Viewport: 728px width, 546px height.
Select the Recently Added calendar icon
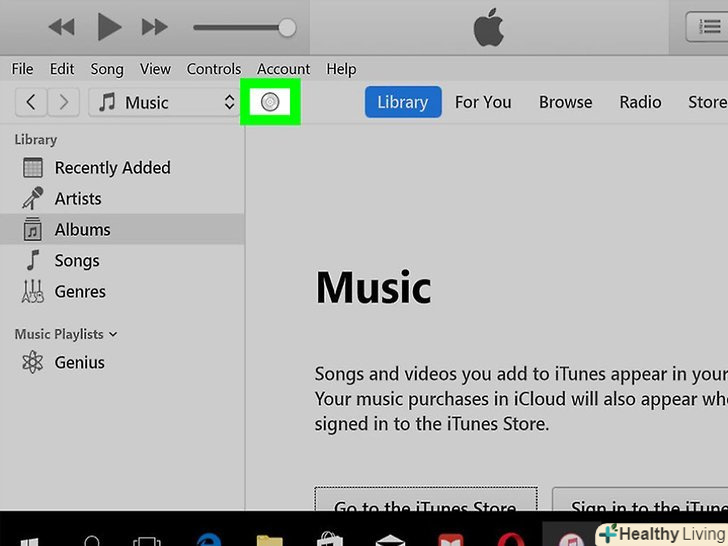(x=32, y=168)
